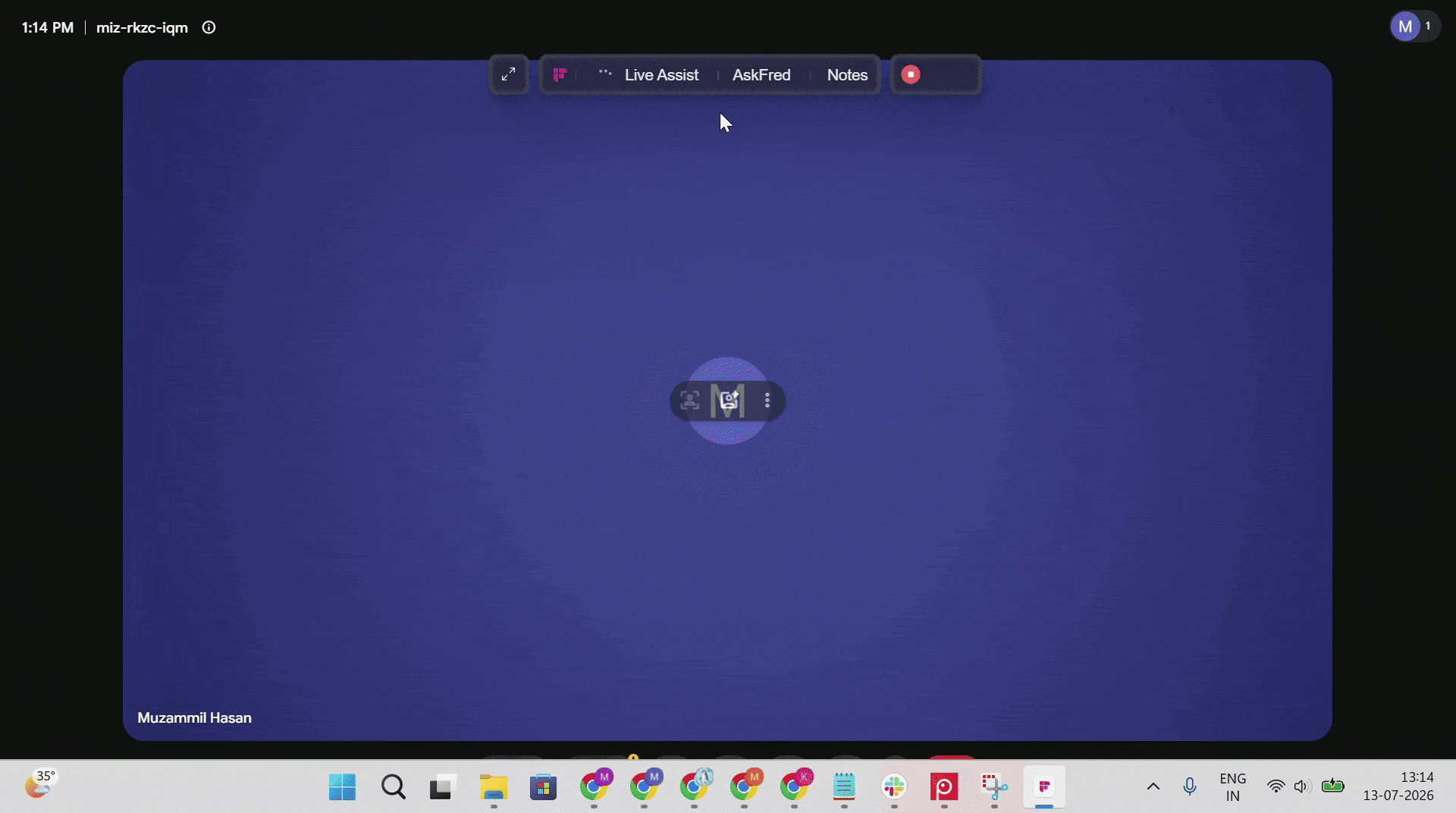Open Snipping Tool from the taskbar
1456x813 pixels.
(x=994, y=787)
